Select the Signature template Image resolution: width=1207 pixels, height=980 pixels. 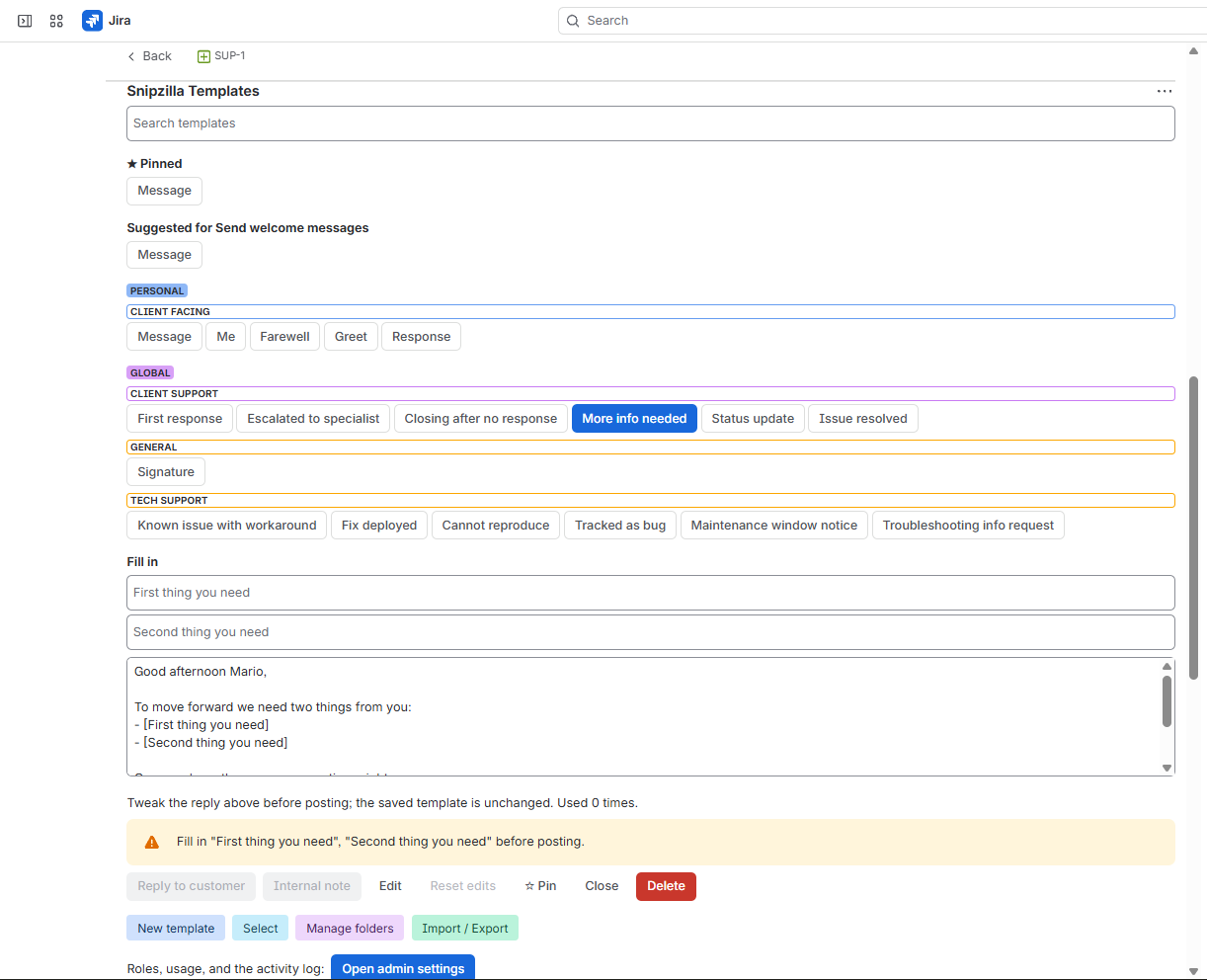[166, 472]
